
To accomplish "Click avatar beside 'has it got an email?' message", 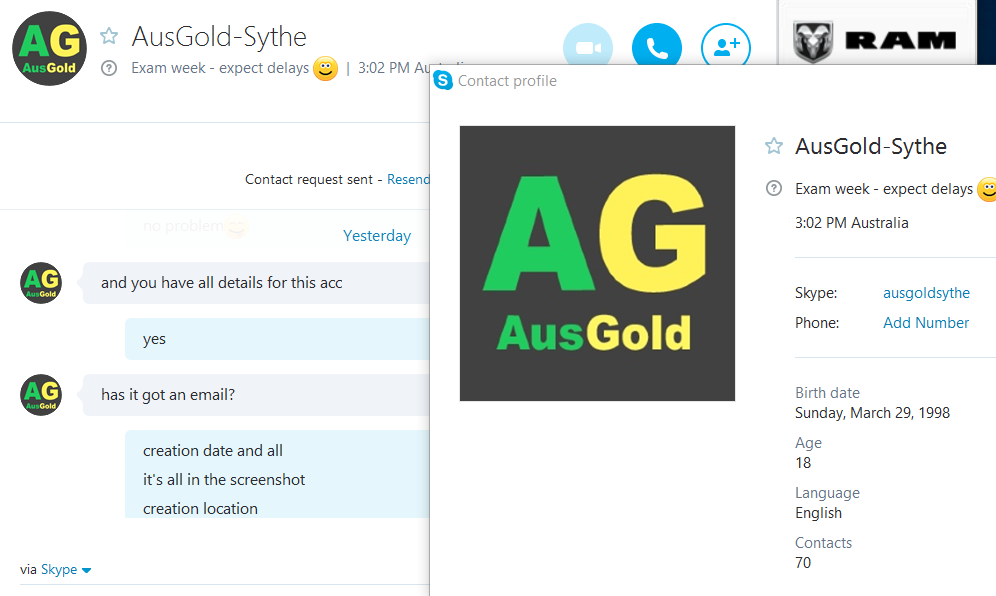I will click(x=41, y=395).
